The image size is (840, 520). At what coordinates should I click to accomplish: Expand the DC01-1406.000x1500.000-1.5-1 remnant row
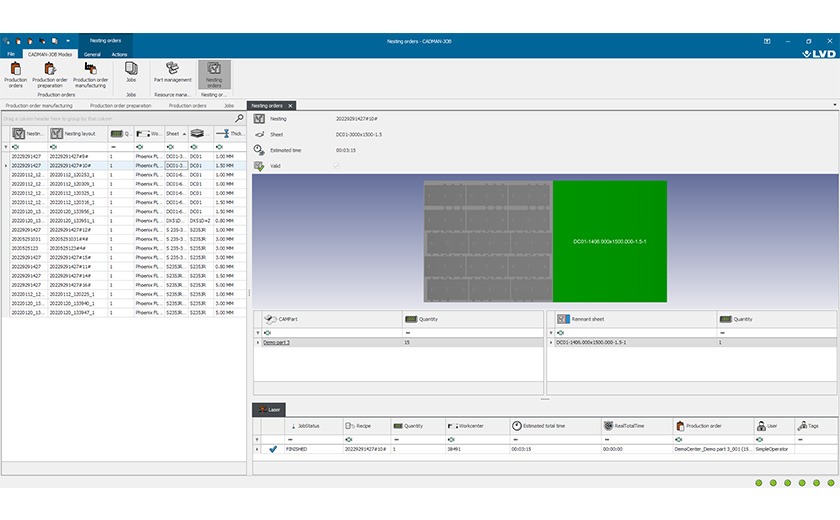551,342
